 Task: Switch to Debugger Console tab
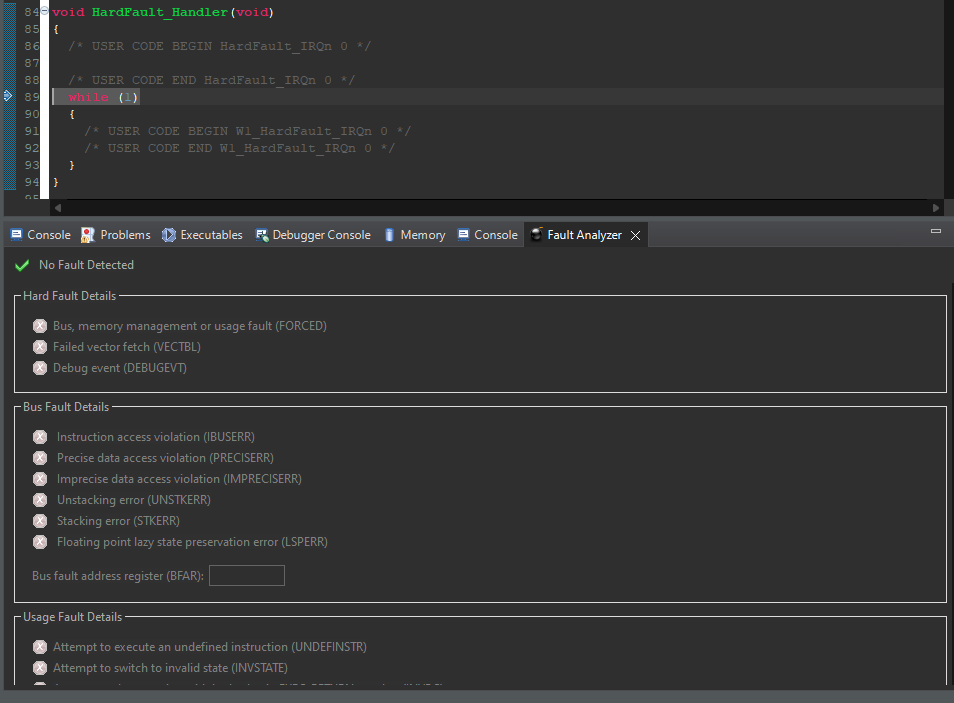pyautogui.click(x=313, y=235)
